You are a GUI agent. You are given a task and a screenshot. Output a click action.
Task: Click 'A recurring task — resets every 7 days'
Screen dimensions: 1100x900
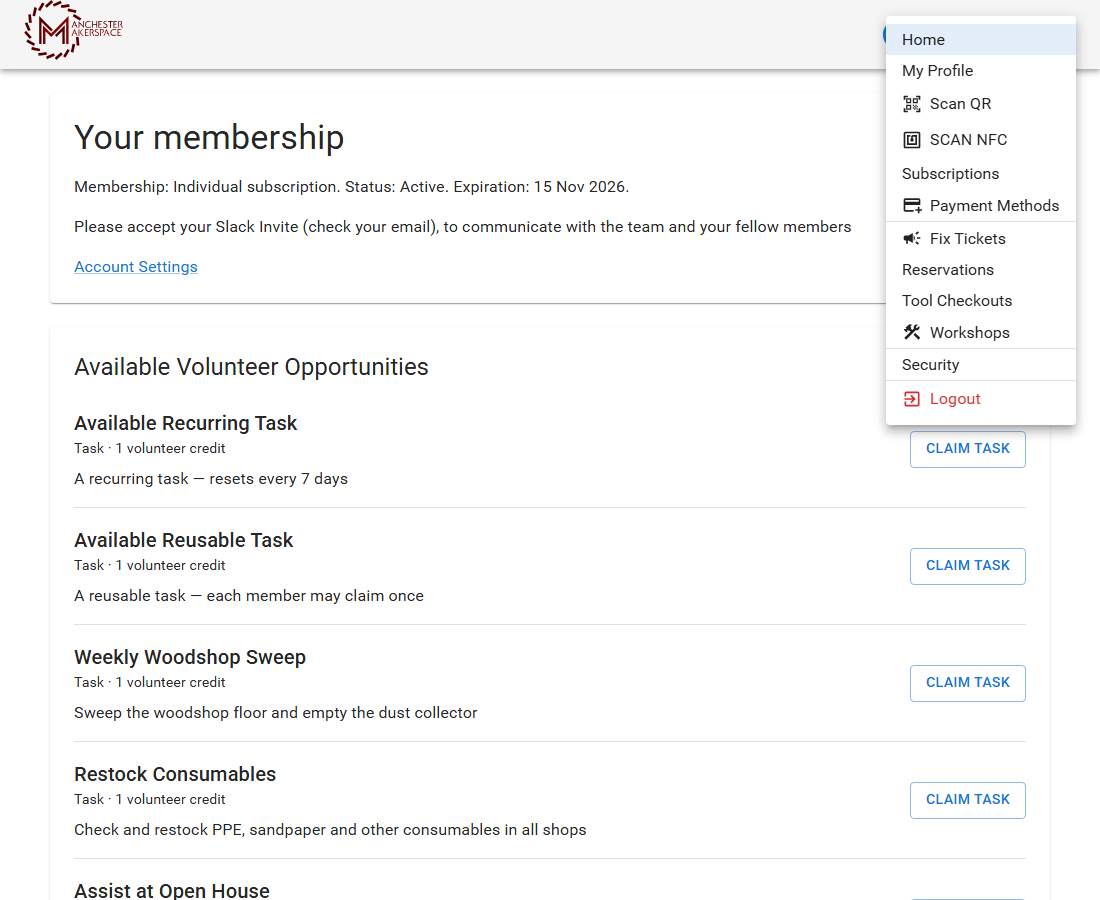coord(211,478)
